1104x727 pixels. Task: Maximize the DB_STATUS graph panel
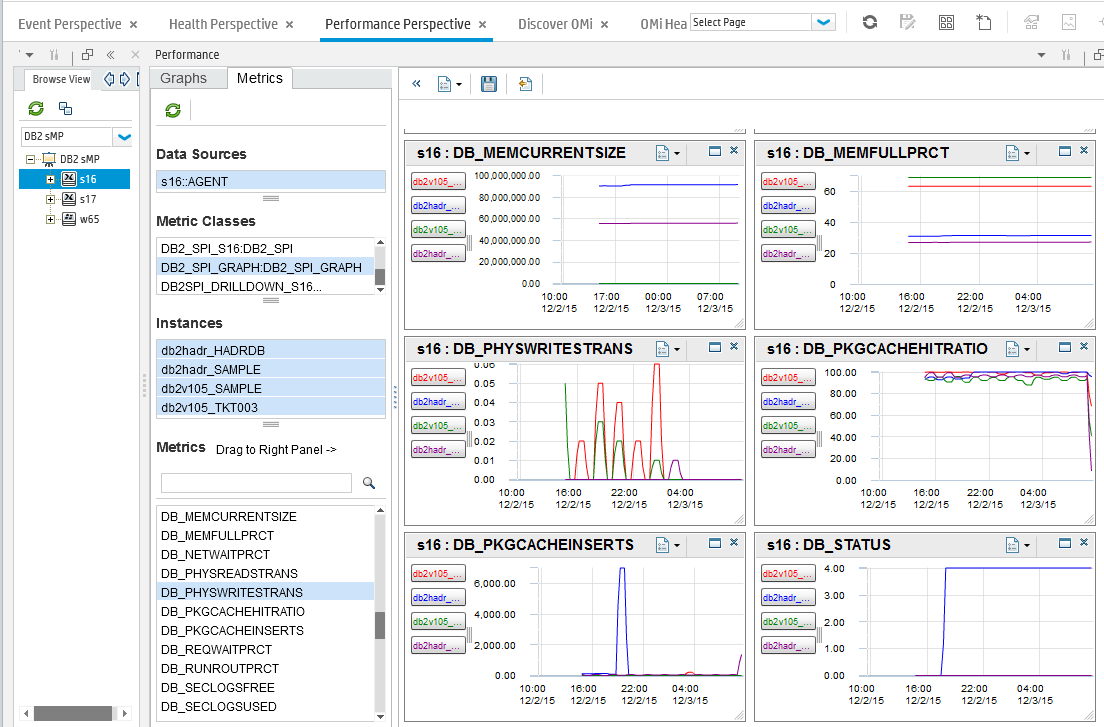point(1065,543)
